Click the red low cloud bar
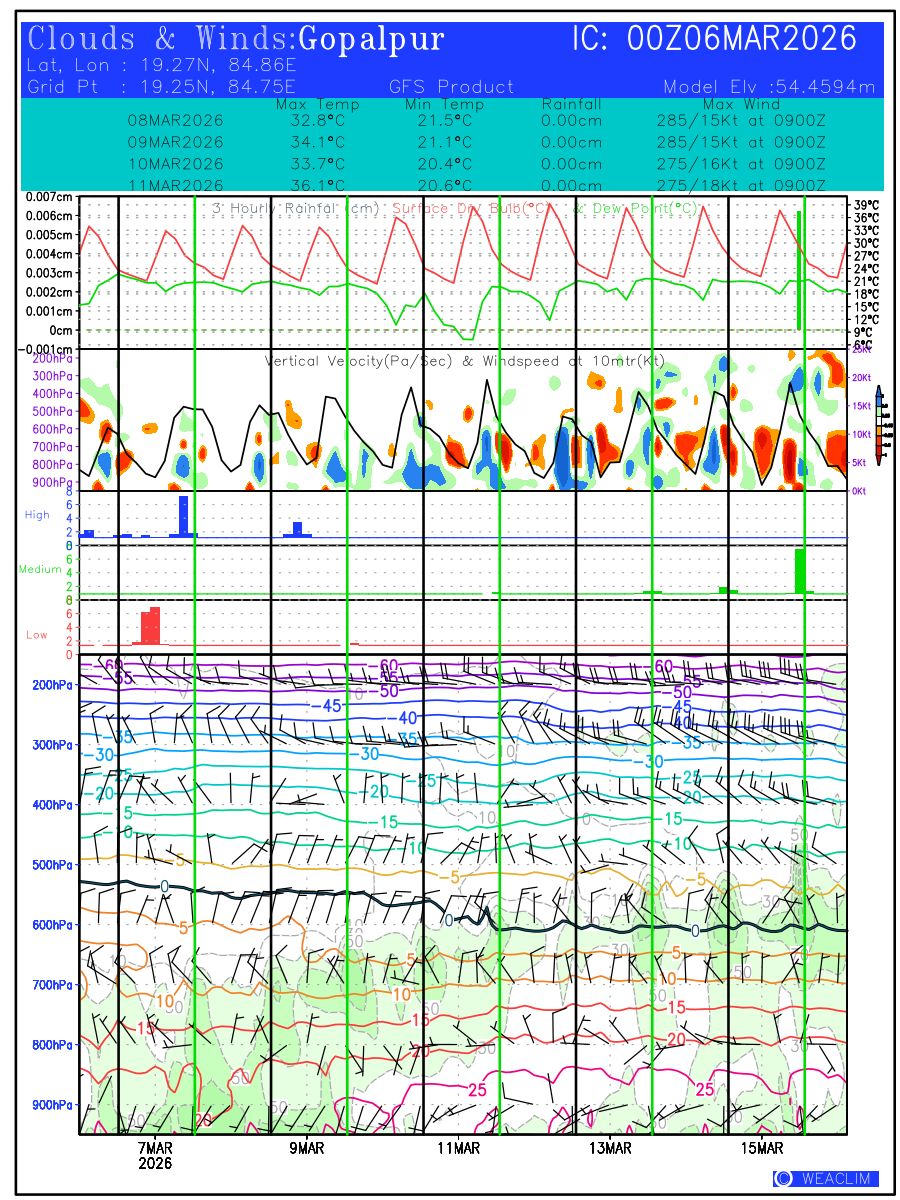Screen dimensions: 900x1200 coord(150,627)
